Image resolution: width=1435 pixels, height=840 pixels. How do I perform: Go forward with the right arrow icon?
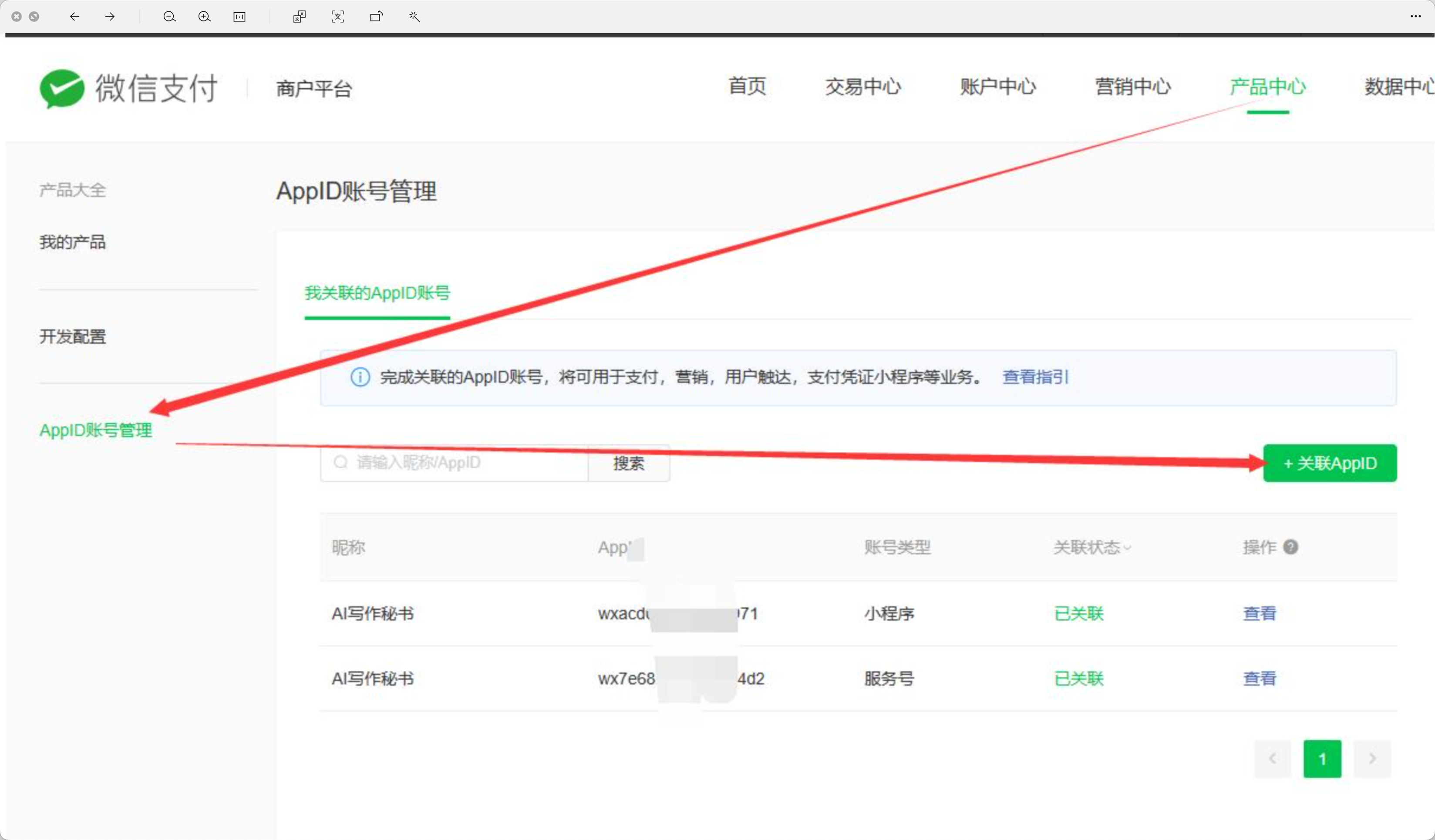pyautogui.click(x=110, y=17)
